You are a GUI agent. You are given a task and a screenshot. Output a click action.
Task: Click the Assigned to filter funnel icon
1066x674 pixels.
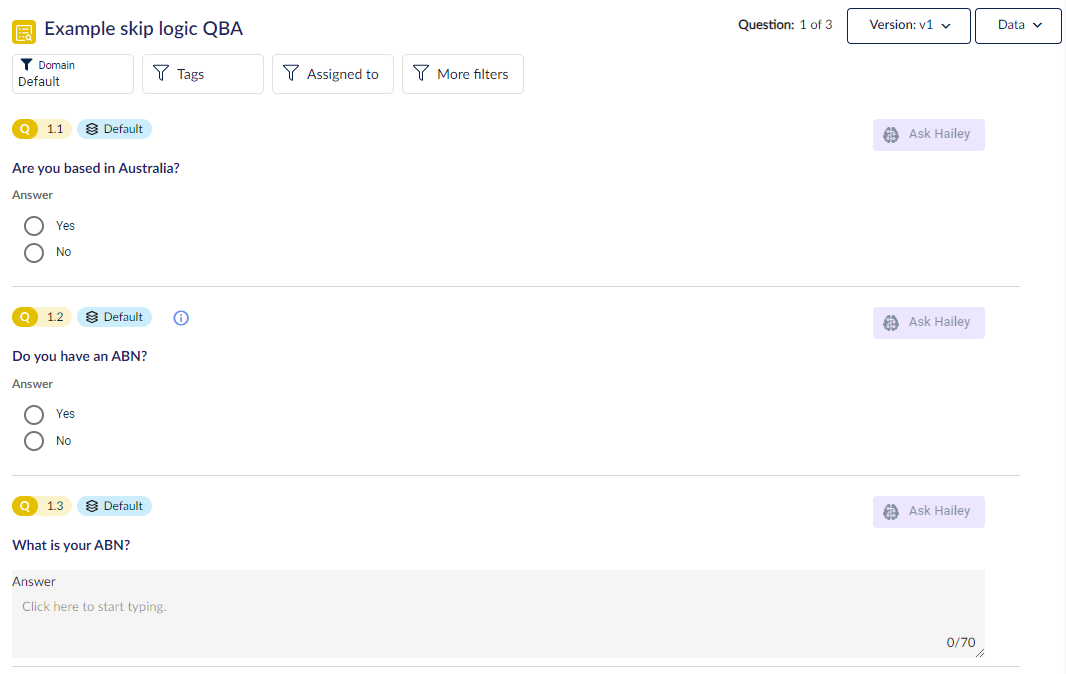tap(291, 73)
